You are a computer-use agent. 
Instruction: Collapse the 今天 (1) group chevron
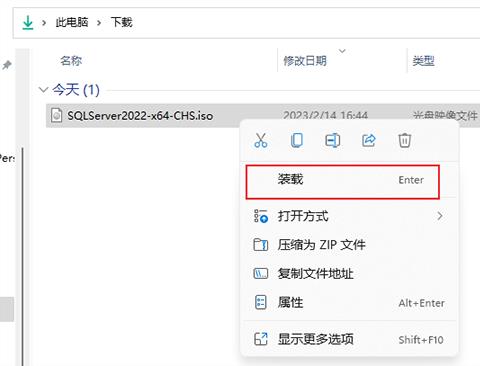tap(43, 90)
